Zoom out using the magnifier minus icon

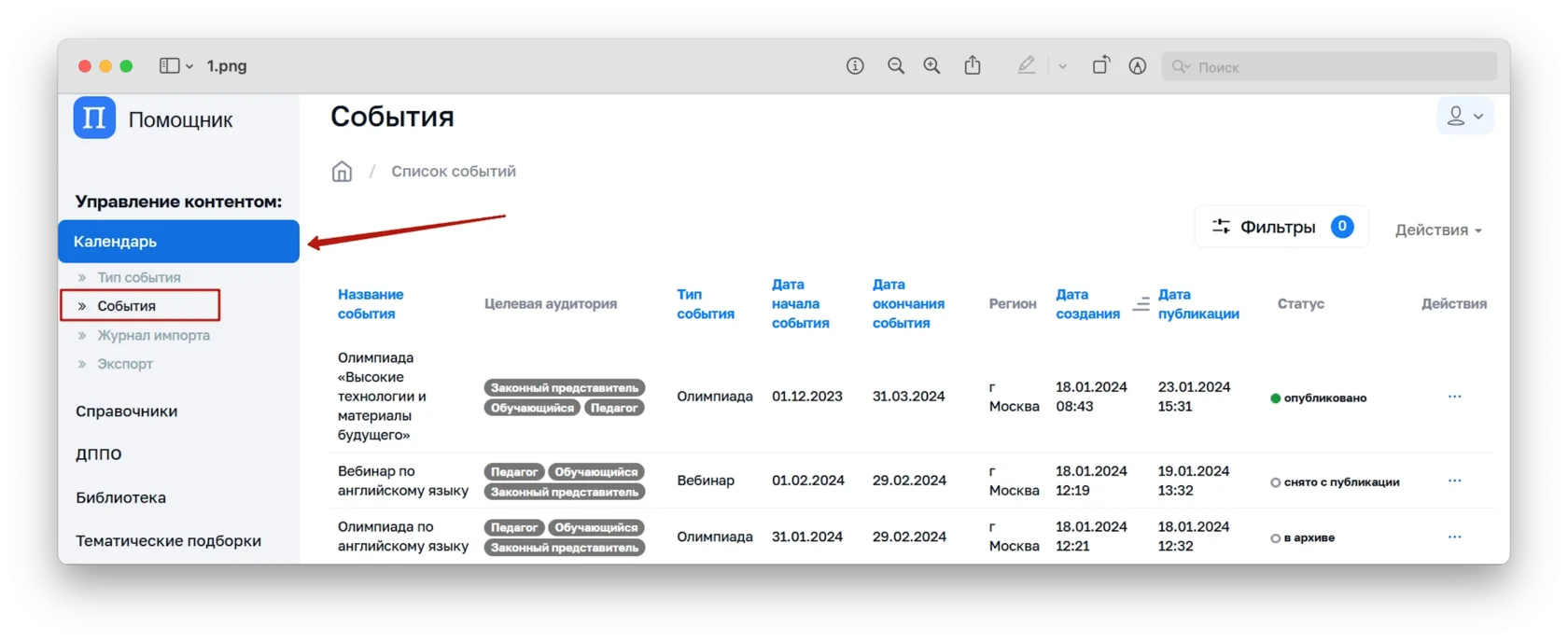[x=896, y=66]
